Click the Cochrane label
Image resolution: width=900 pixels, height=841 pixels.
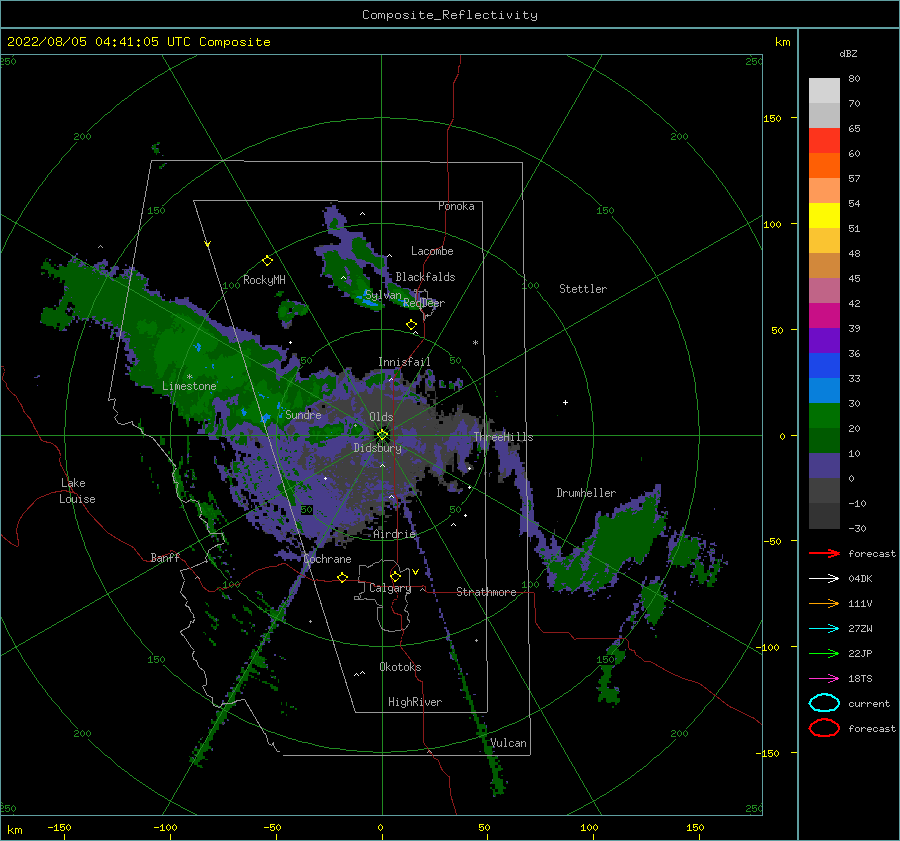pos(327,559)
